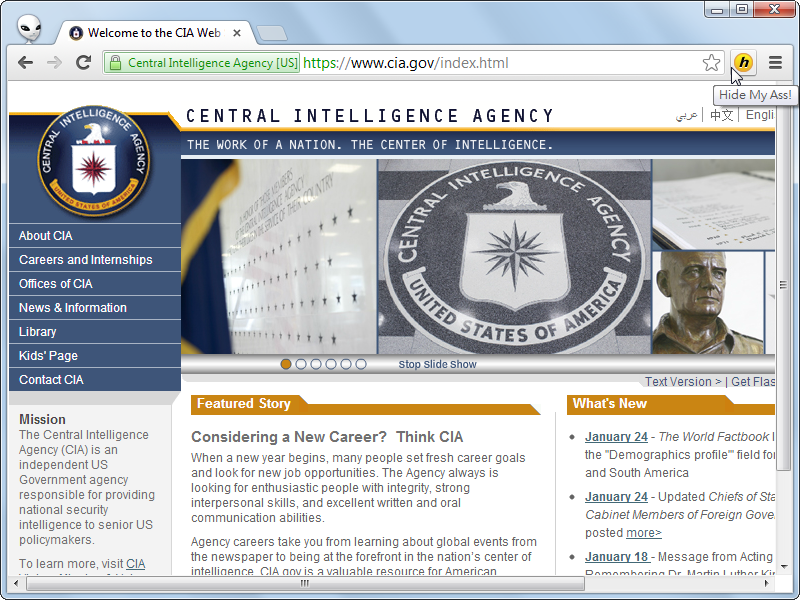800x600 pixels.
Task: Go back using the back arrow
Action: click(26, 63)
